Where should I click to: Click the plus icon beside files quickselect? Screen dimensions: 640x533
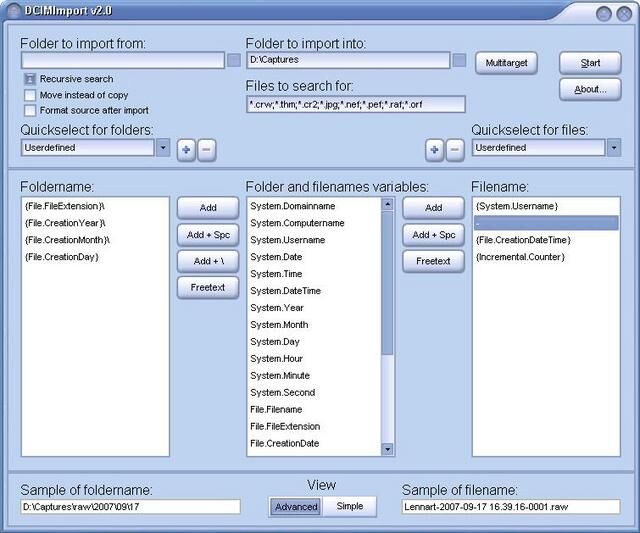click(434, 150)
